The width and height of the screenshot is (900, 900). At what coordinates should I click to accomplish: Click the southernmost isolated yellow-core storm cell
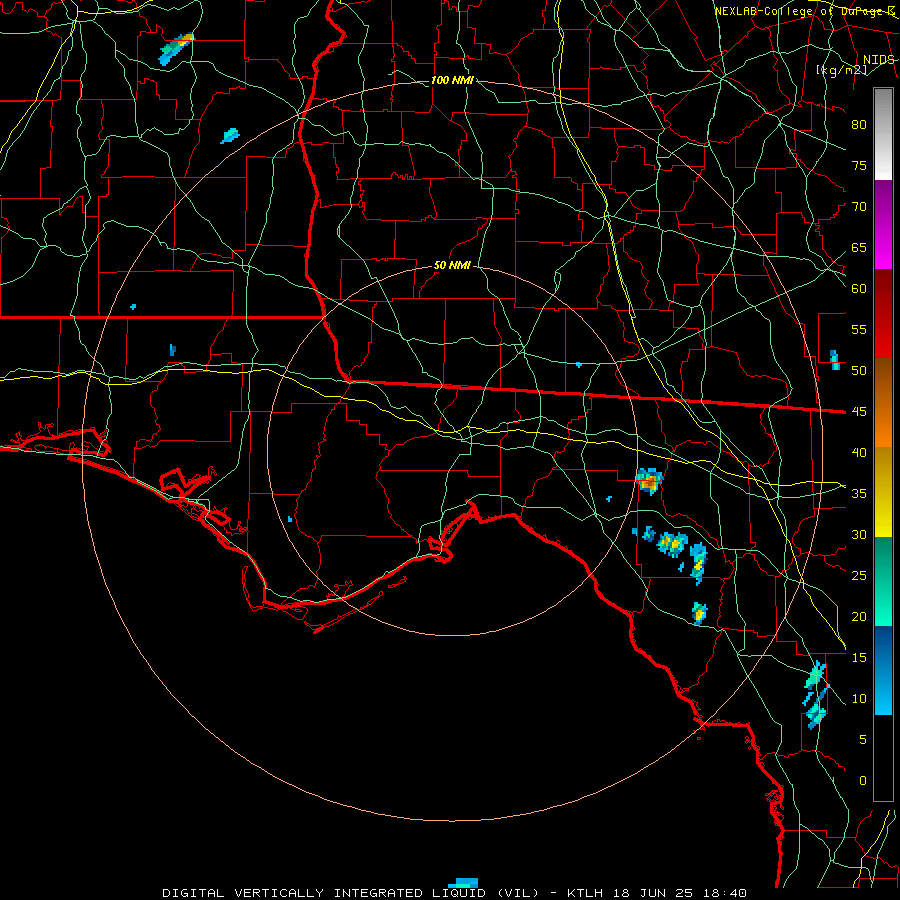coord(699,614)
